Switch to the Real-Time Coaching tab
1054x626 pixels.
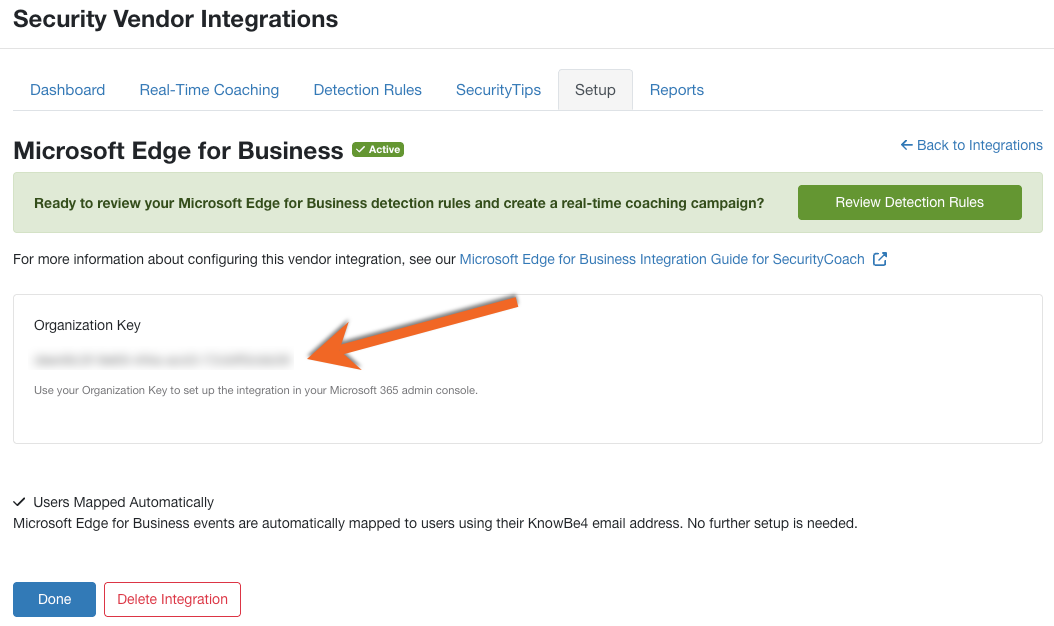[x=209, y=90]
